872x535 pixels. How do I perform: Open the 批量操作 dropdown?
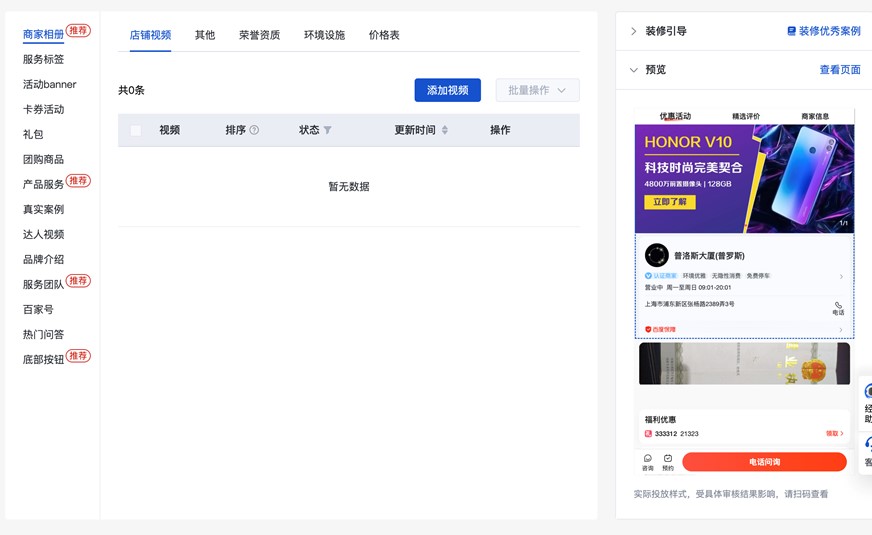click(x=537, y=90)
